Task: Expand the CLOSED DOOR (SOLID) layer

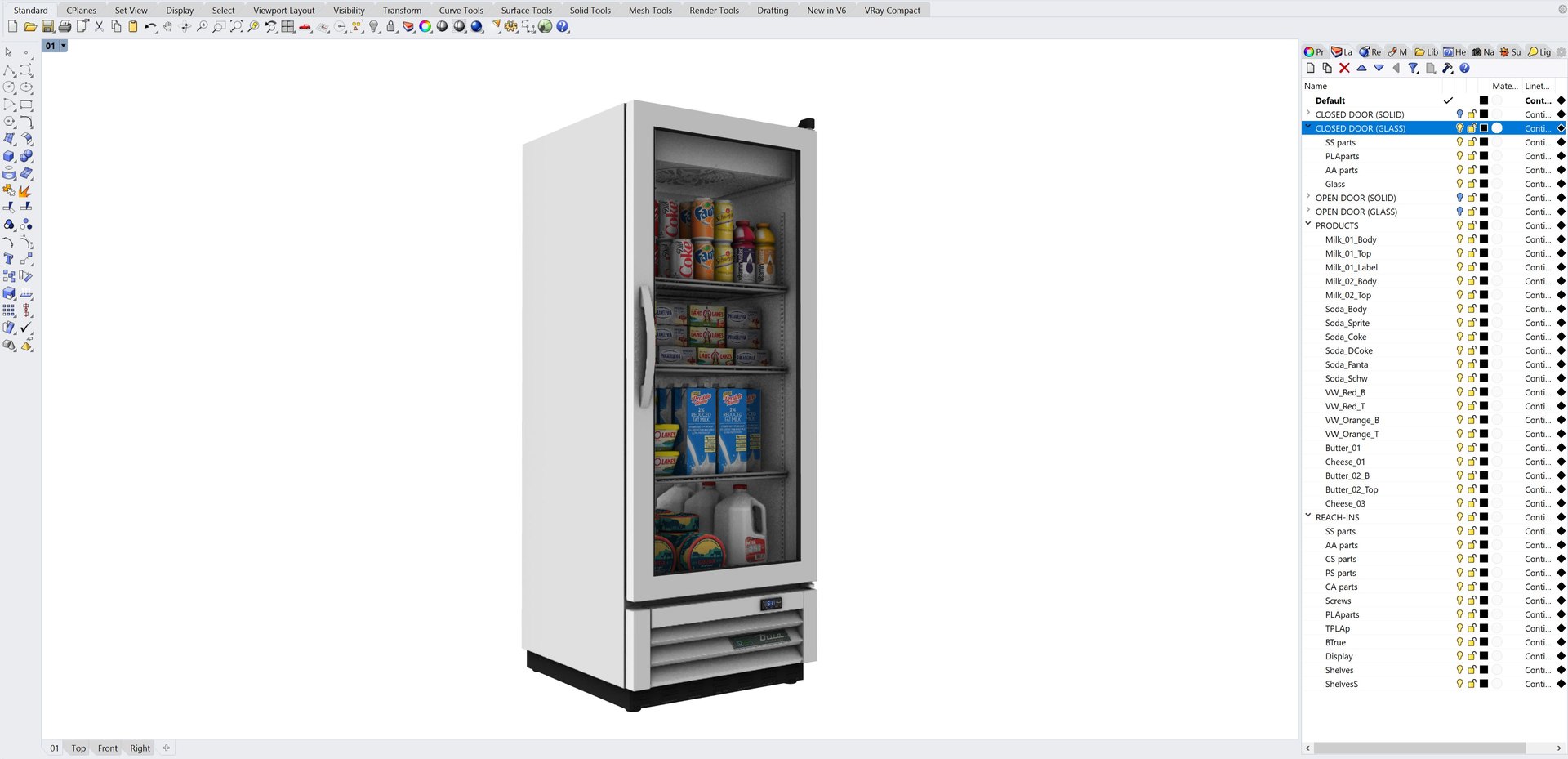Action: click(x=1308, y=114)
